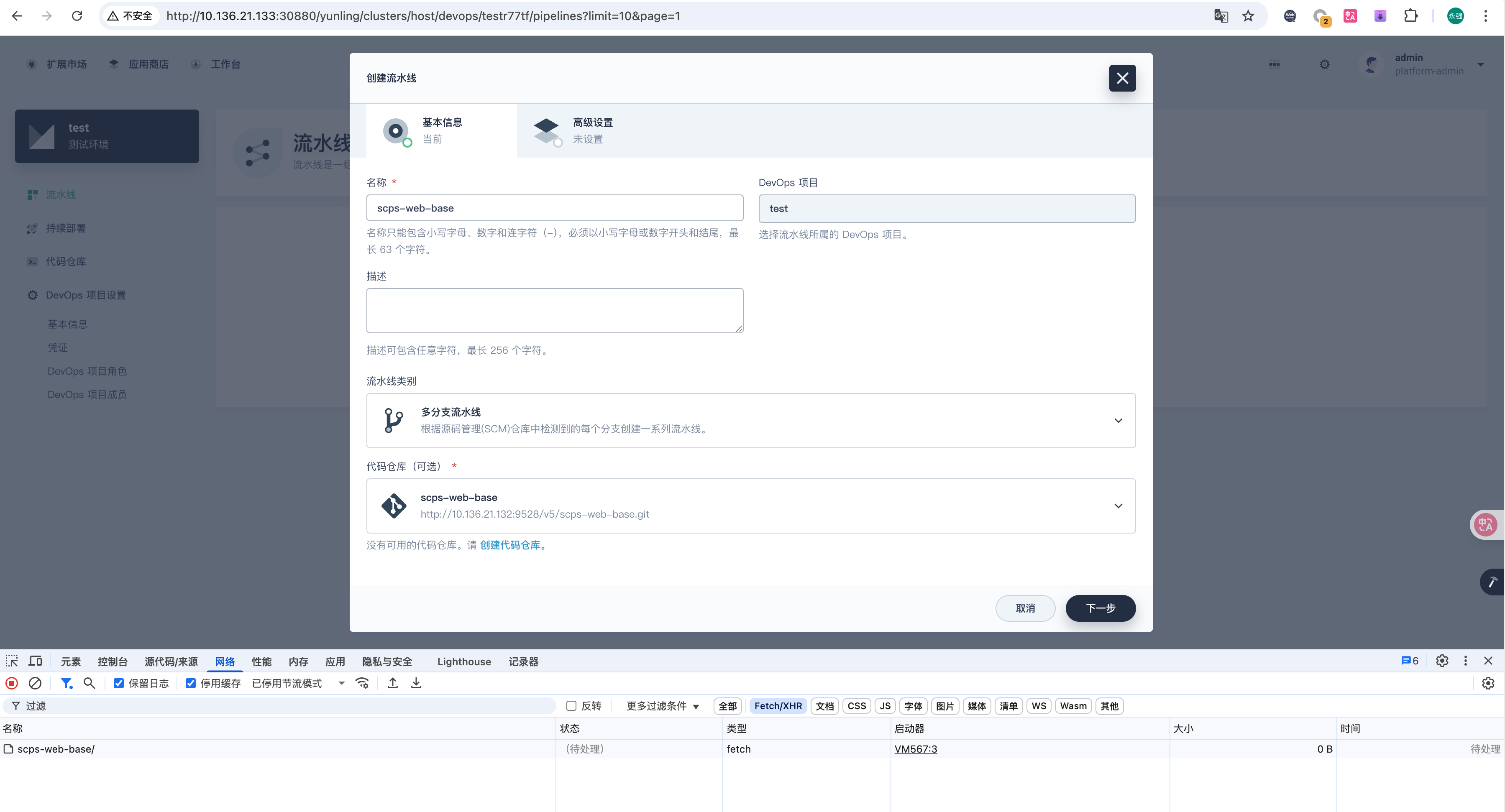Open the Chrome three-dot menu
The image size is (1505, 812).
point(1485,16)
